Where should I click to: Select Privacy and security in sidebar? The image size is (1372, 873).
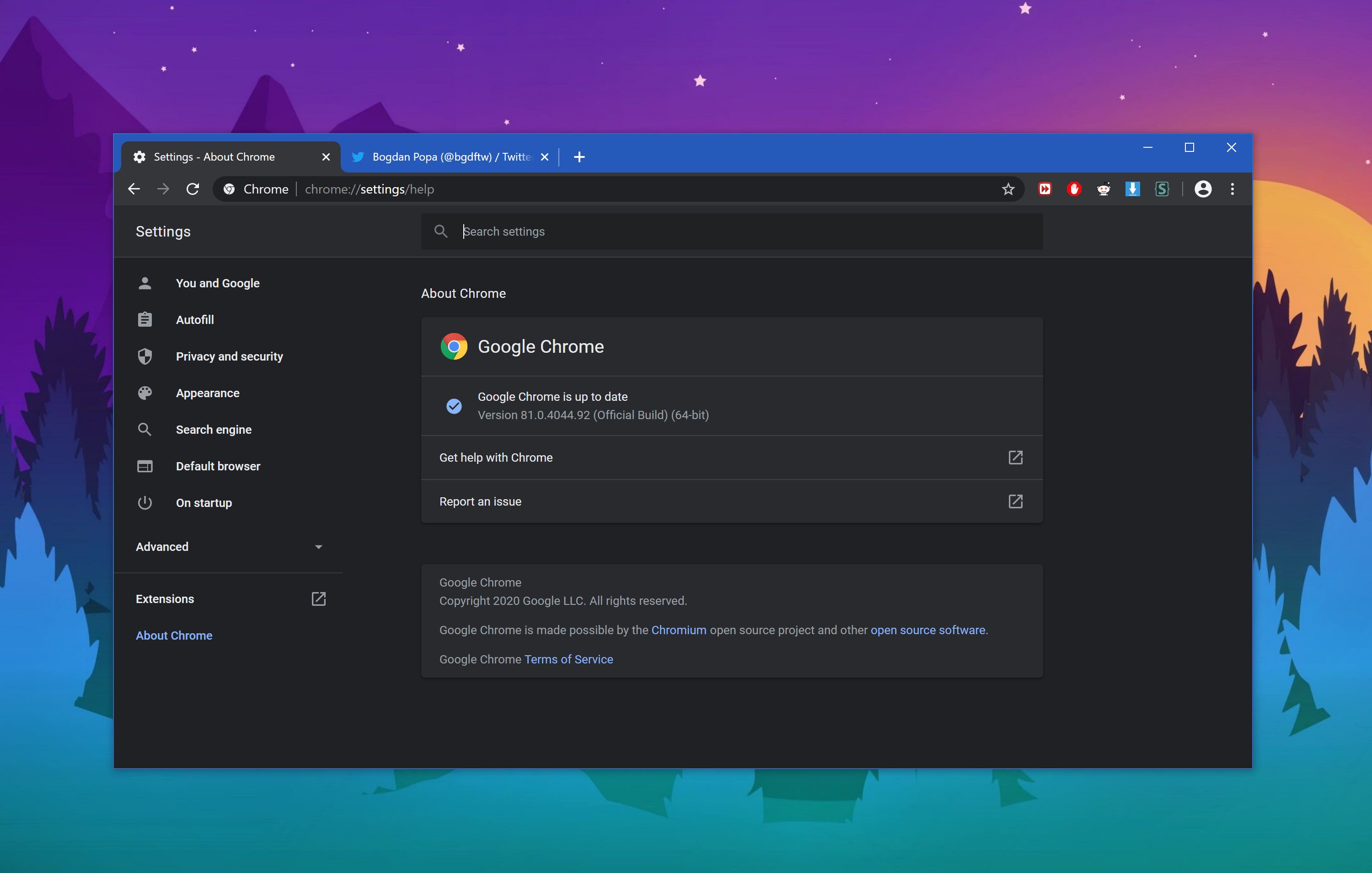[229, 356]
